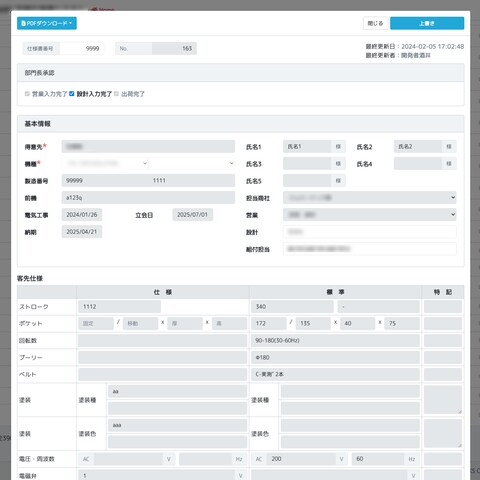Click the 電磁弁 仕様 field containing 1

pos(157,476)
